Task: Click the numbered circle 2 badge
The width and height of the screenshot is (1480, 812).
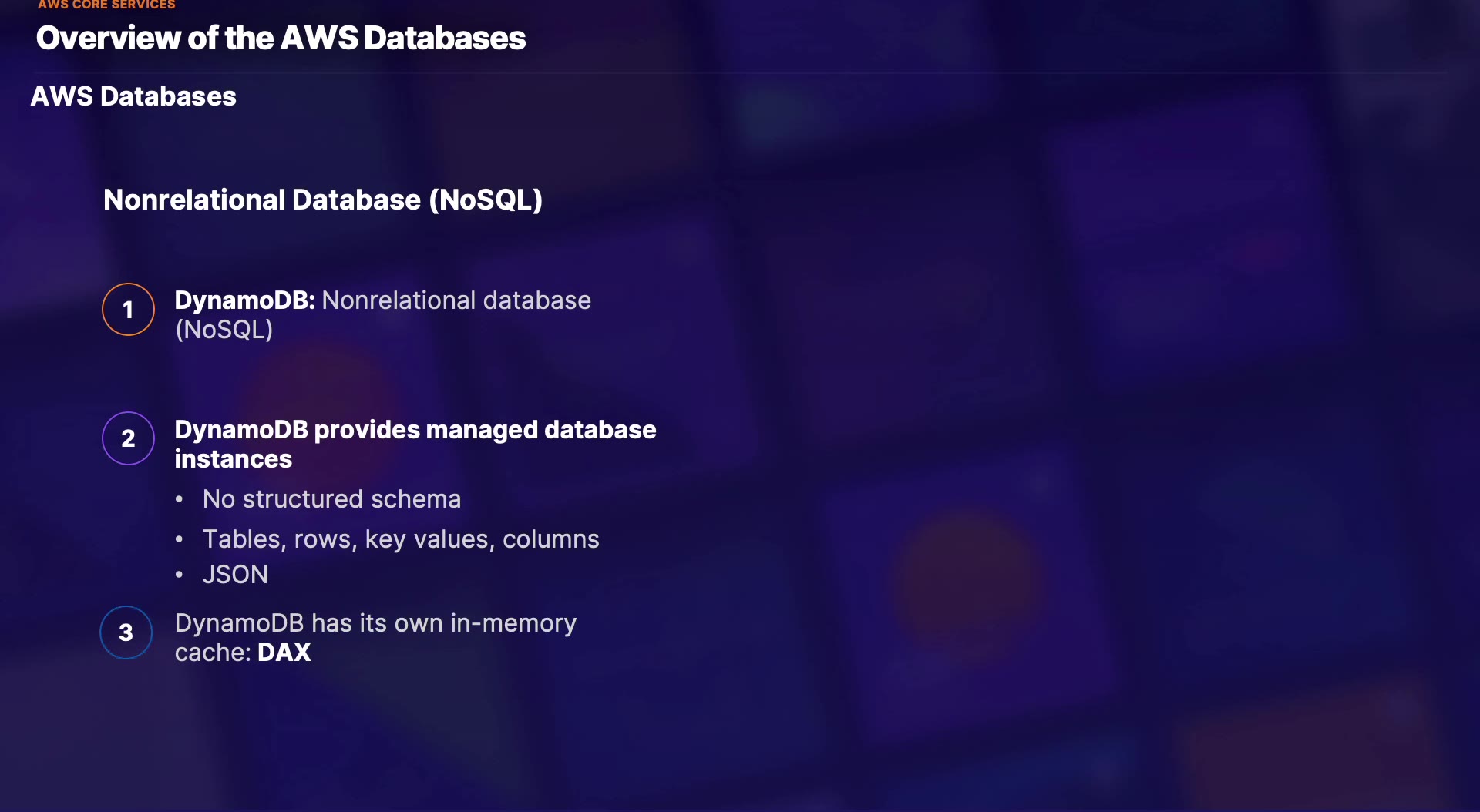Action: coord(128,438)
